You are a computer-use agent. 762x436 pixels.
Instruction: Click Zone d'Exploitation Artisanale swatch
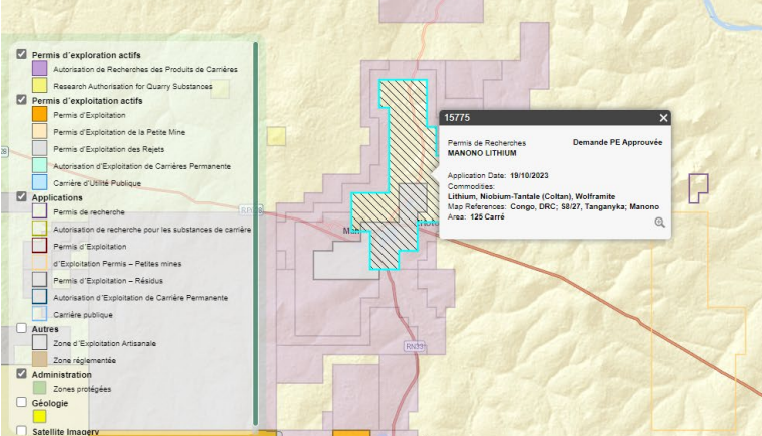click(39, 342)
